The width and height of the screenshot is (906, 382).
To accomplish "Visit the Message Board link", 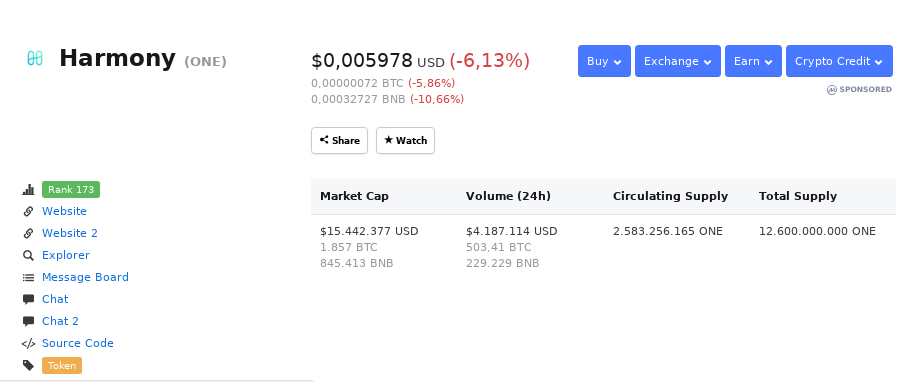I will (86, 277).
